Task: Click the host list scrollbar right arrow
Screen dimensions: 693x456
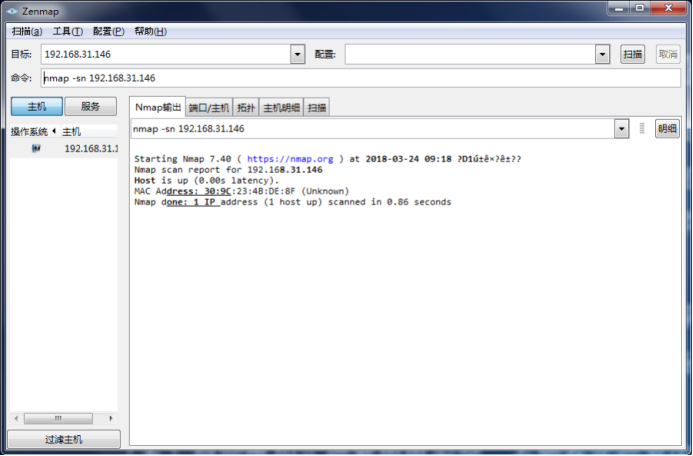Action: [x=110, y=418]
